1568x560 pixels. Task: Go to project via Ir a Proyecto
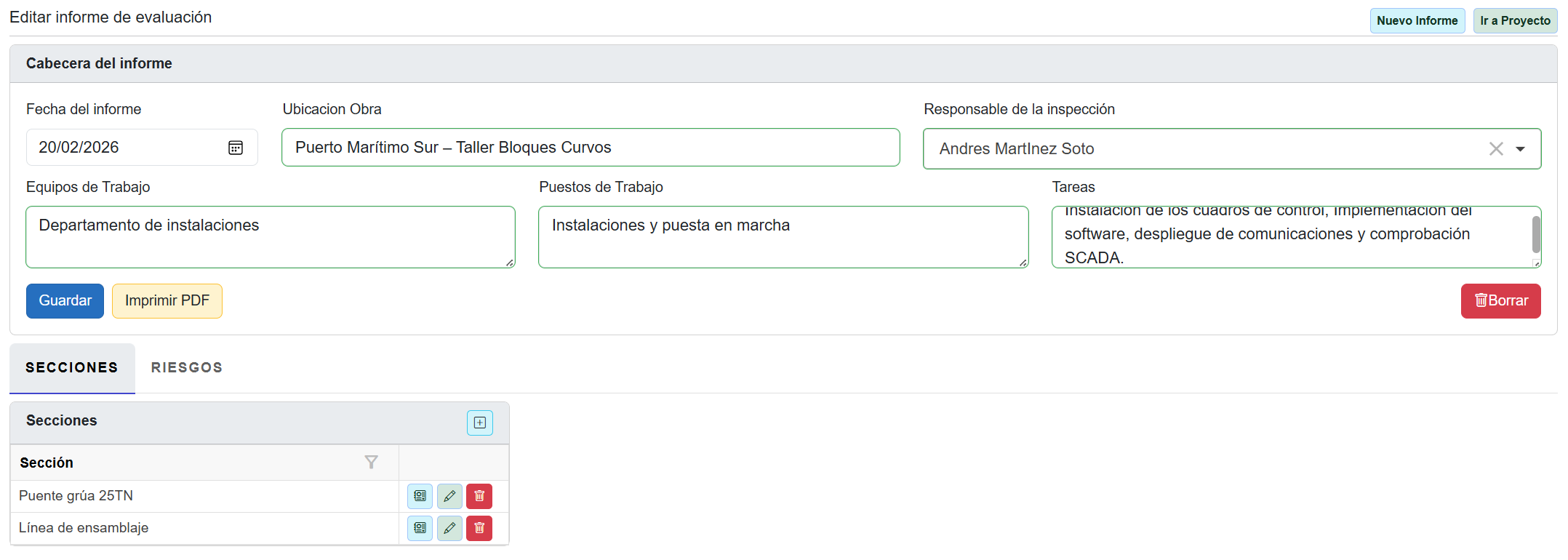1515,21
